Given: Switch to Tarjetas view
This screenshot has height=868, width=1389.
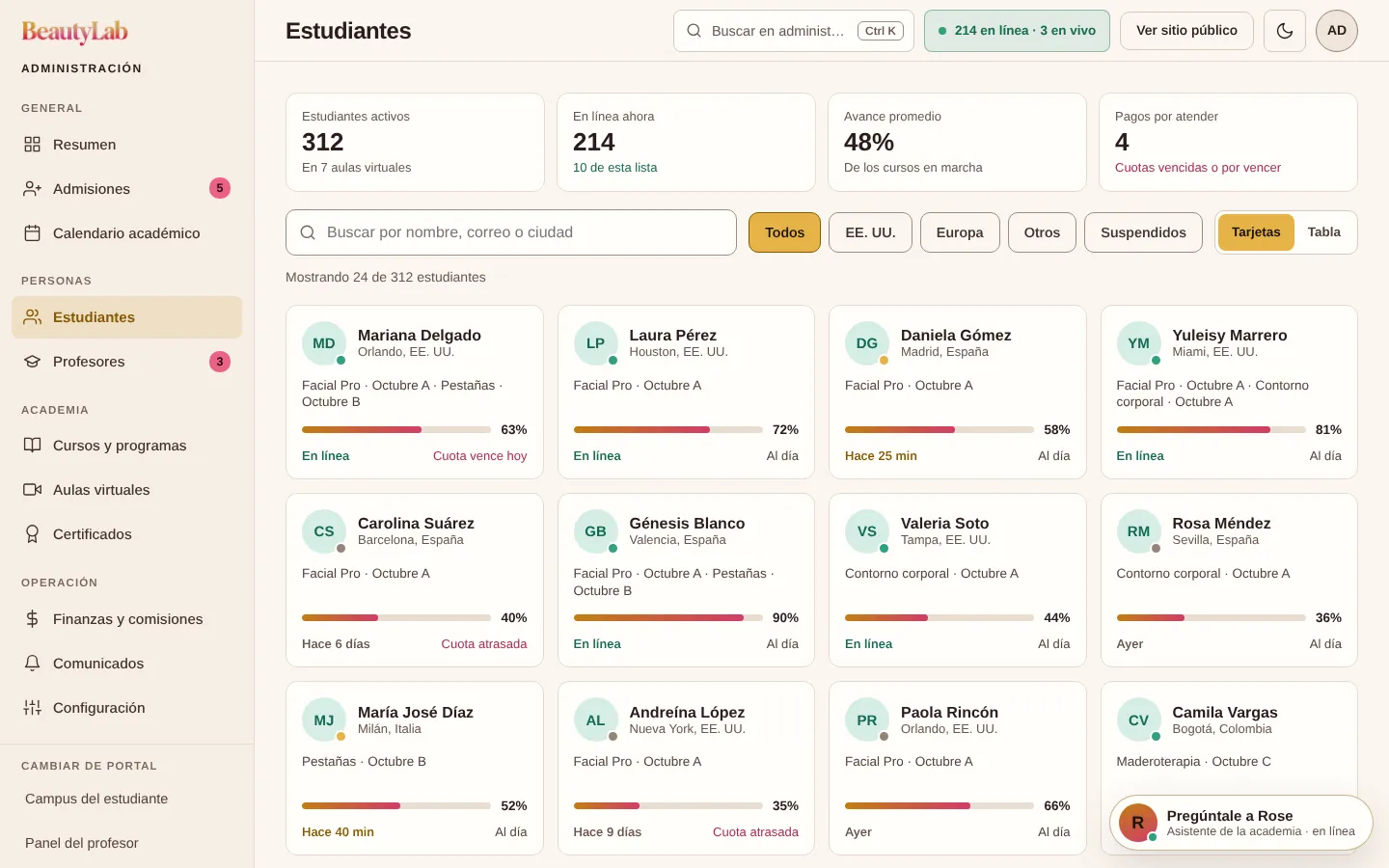Looking at the screenshot, I should point(1256,232).
